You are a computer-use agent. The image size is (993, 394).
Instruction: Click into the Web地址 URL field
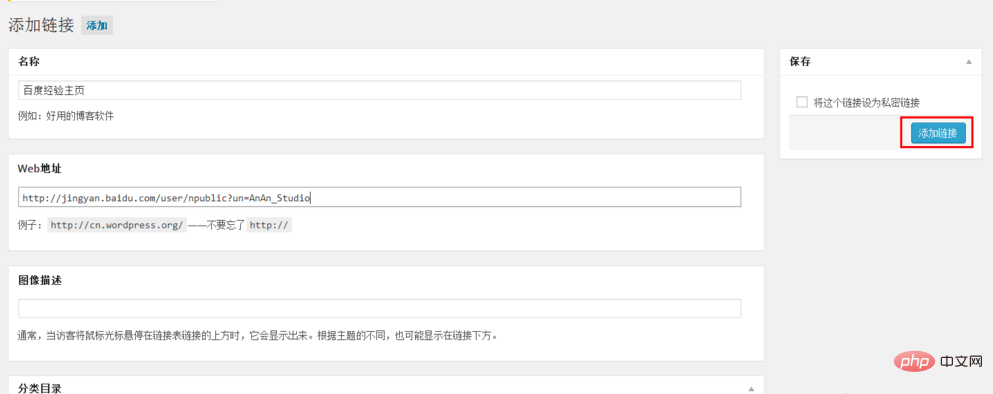click(x=379, y=197)
